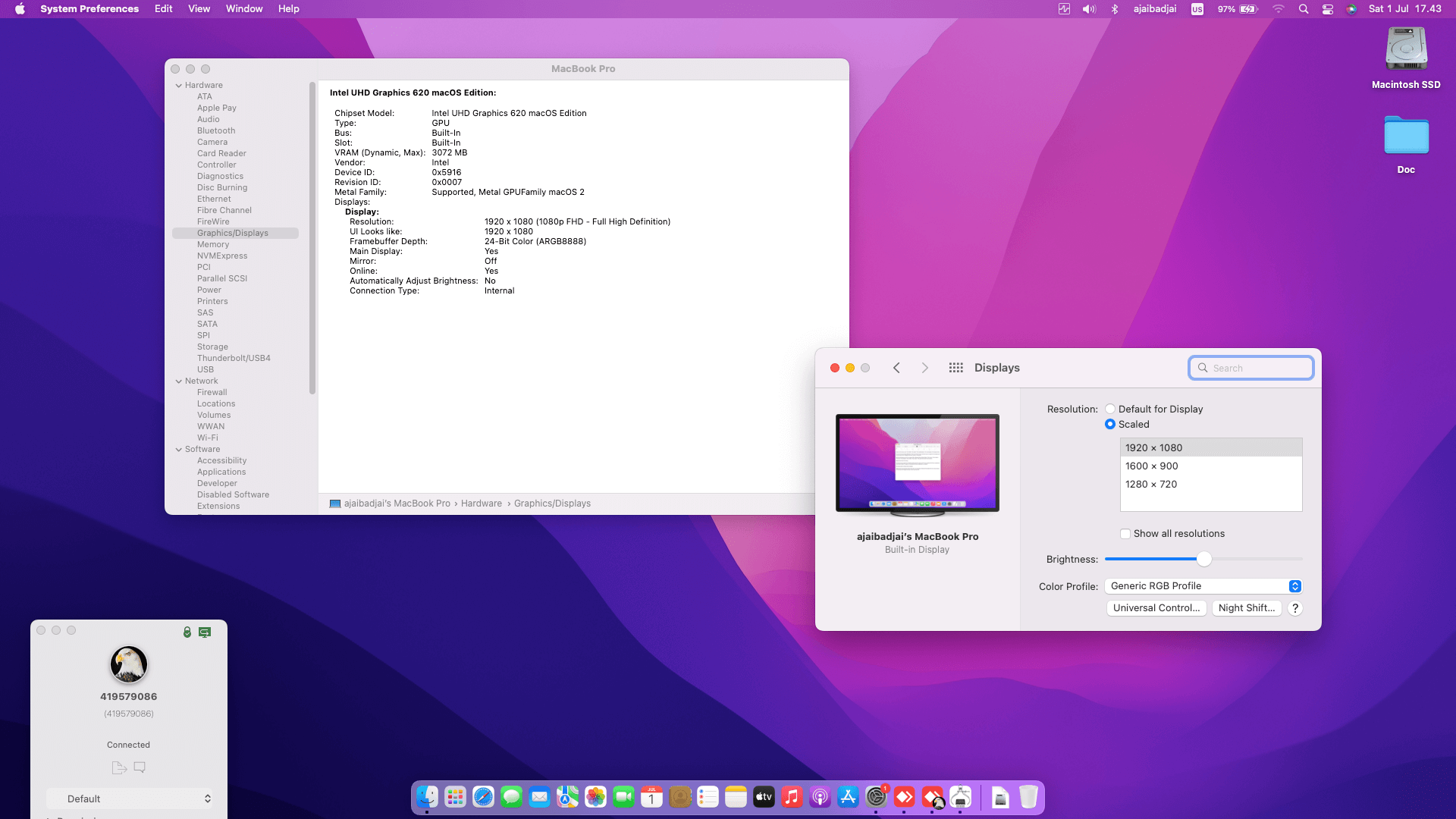The width and height of the screenshot is (1456, 819).
Task: Show all preferences grid icon
Action: point(955,368)
